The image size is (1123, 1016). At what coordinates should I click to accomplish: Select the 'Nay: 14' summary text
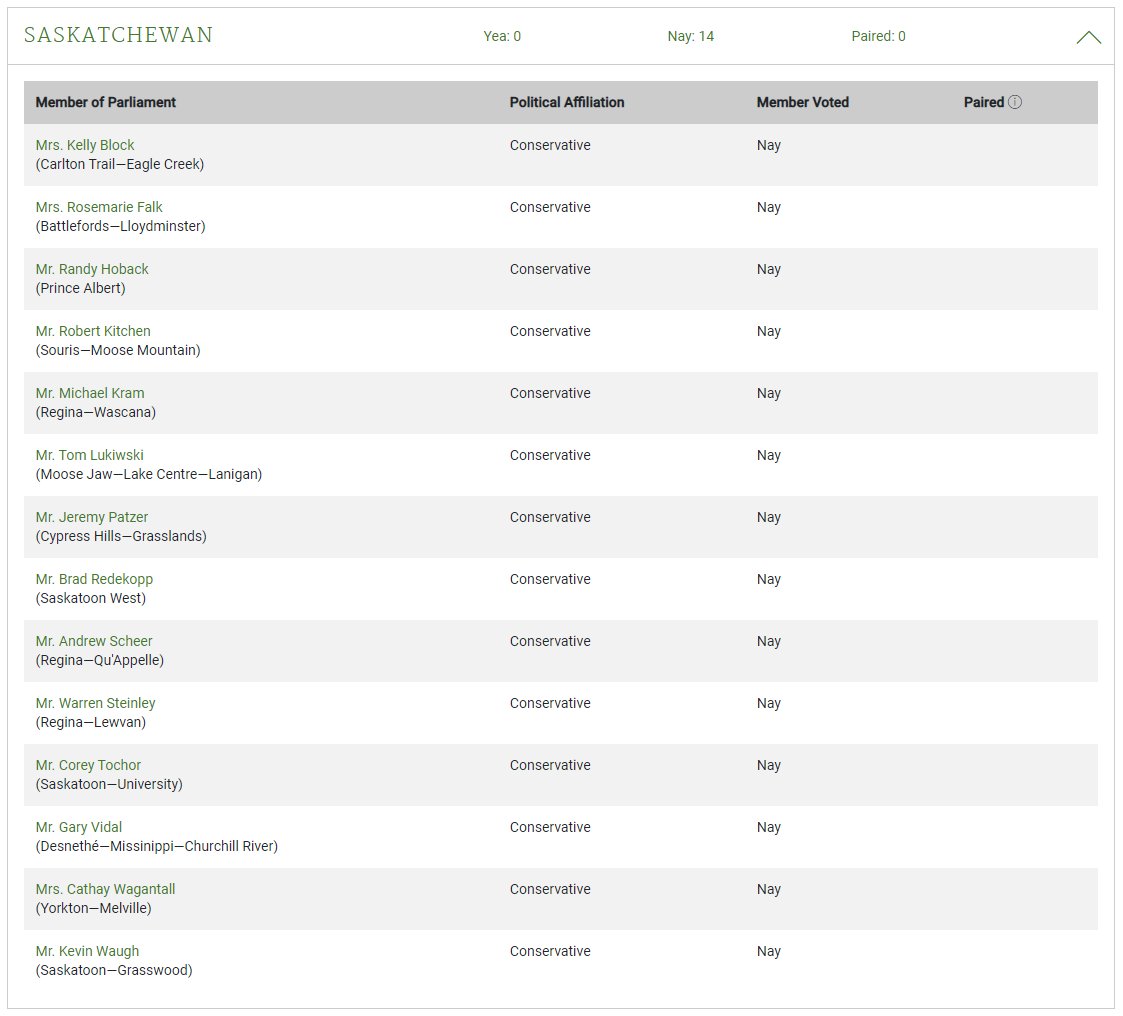point(690,37)
